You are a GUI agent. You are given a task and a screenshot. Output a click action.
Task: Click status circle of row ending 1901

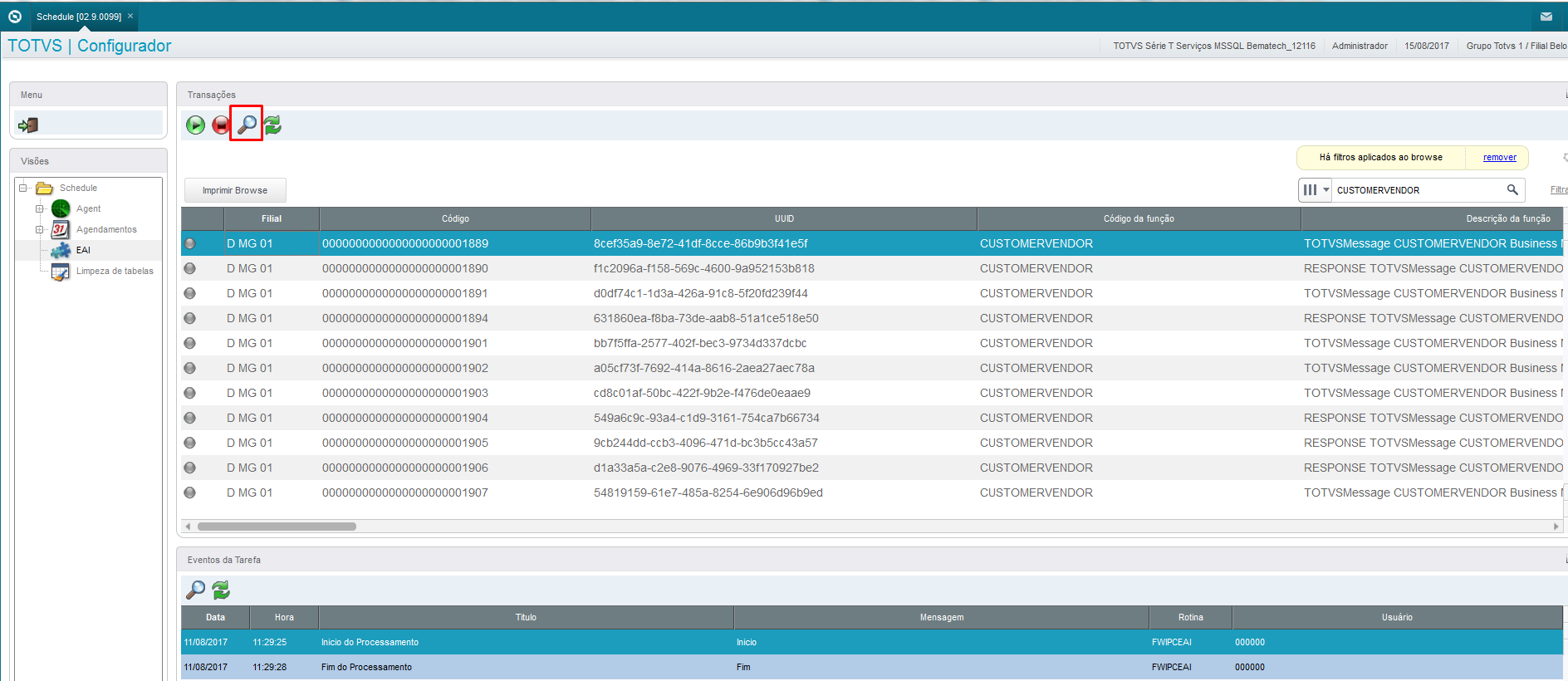[x=190, y=343]
